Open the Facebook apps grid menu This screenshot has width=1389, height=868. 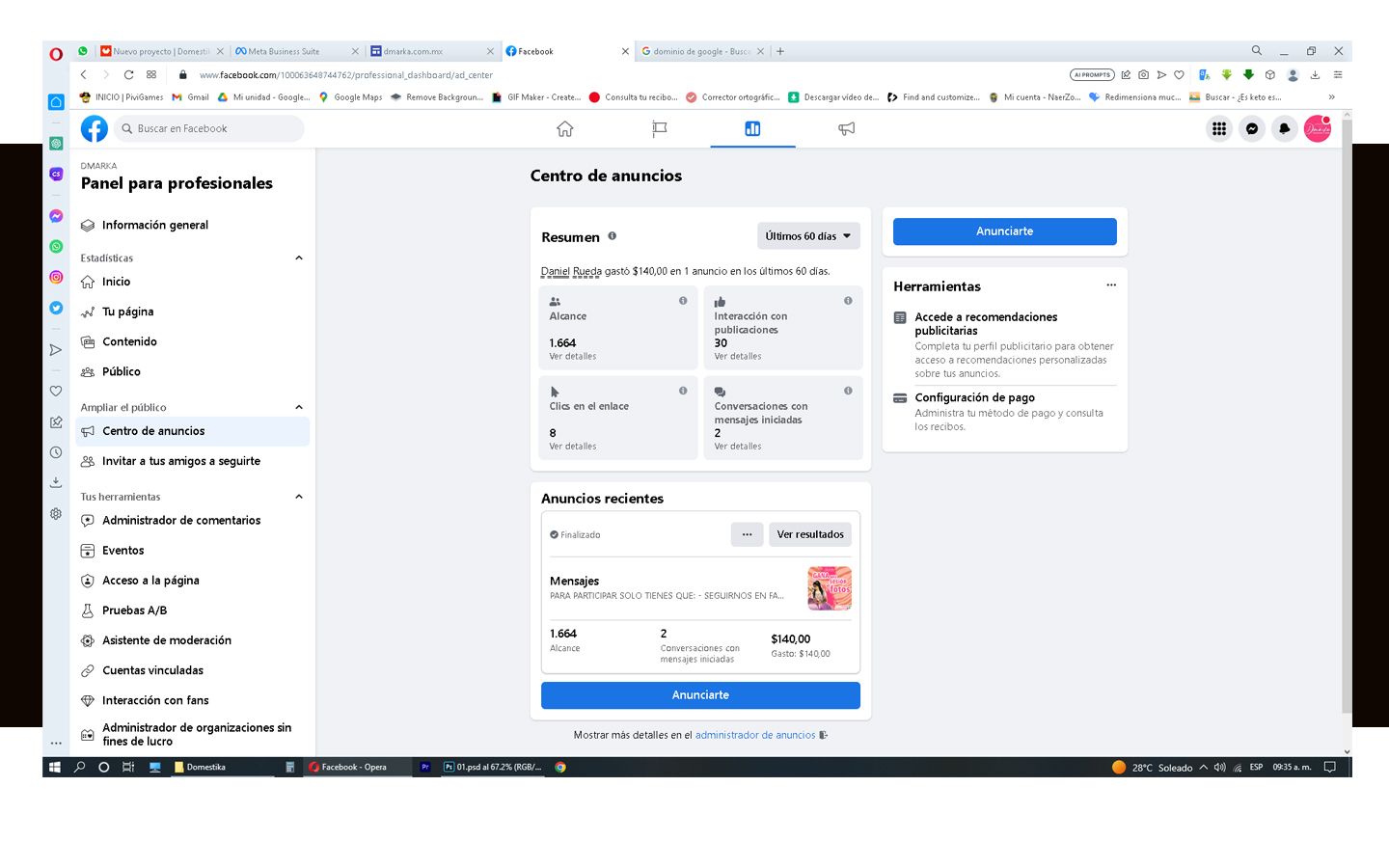click(1219, 128)
